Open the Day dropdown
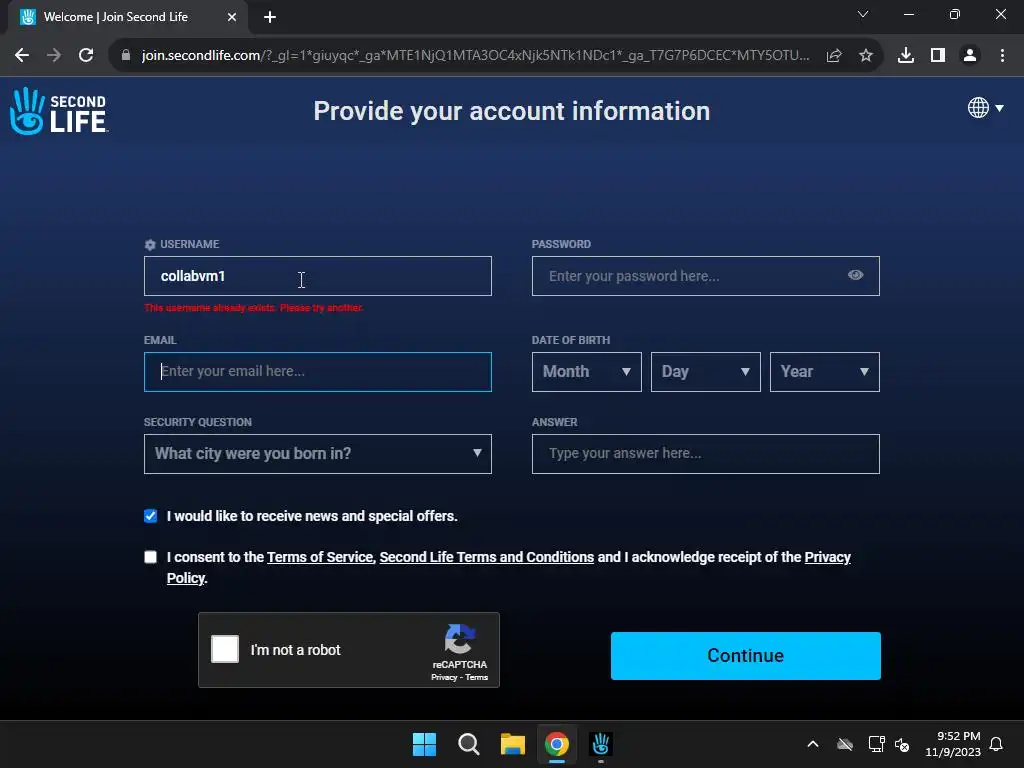This screenshot has height=768, width=1024. pyautogui.click(x=705, y=372)
